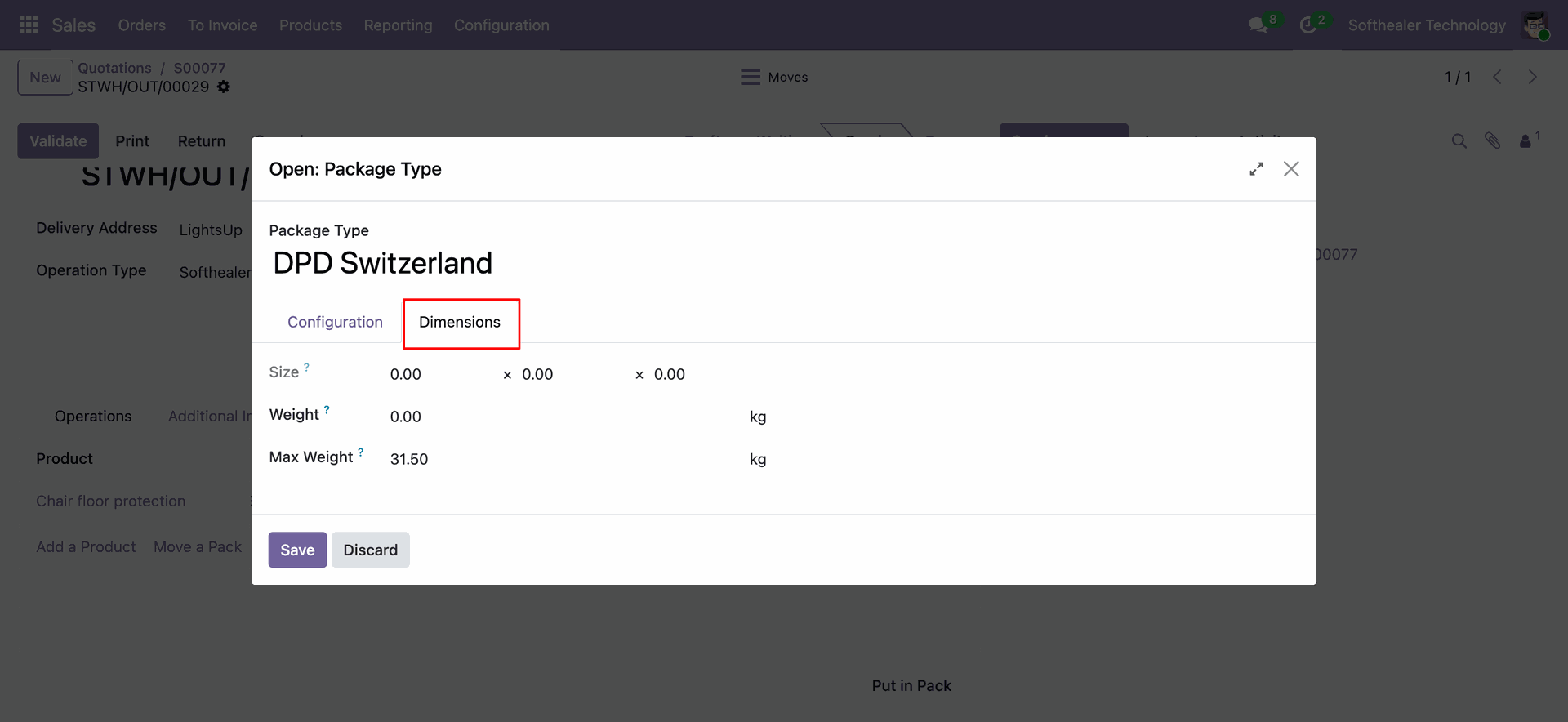Close the Package Type dialog
Image resolution: width=1568 pixels, height=722 pixels.
click(1291, 169)
